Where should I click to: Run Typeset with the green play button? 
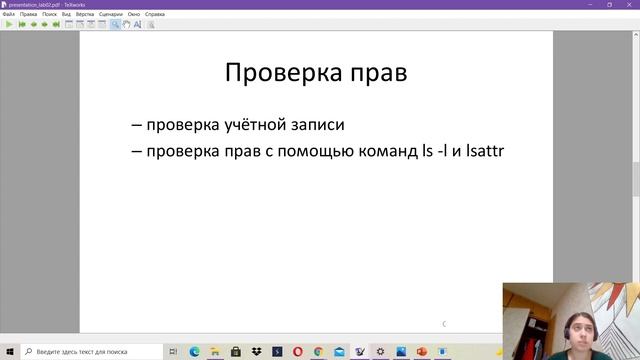coord(9,24)
